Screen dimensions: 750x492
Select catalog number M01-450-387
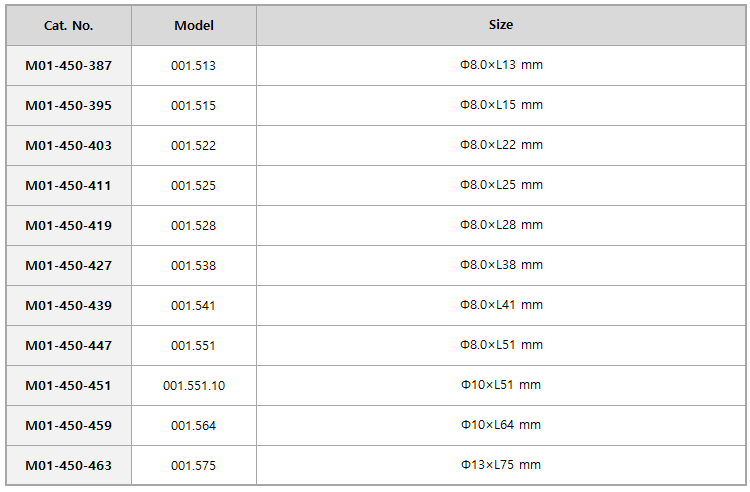click(68, 66)
